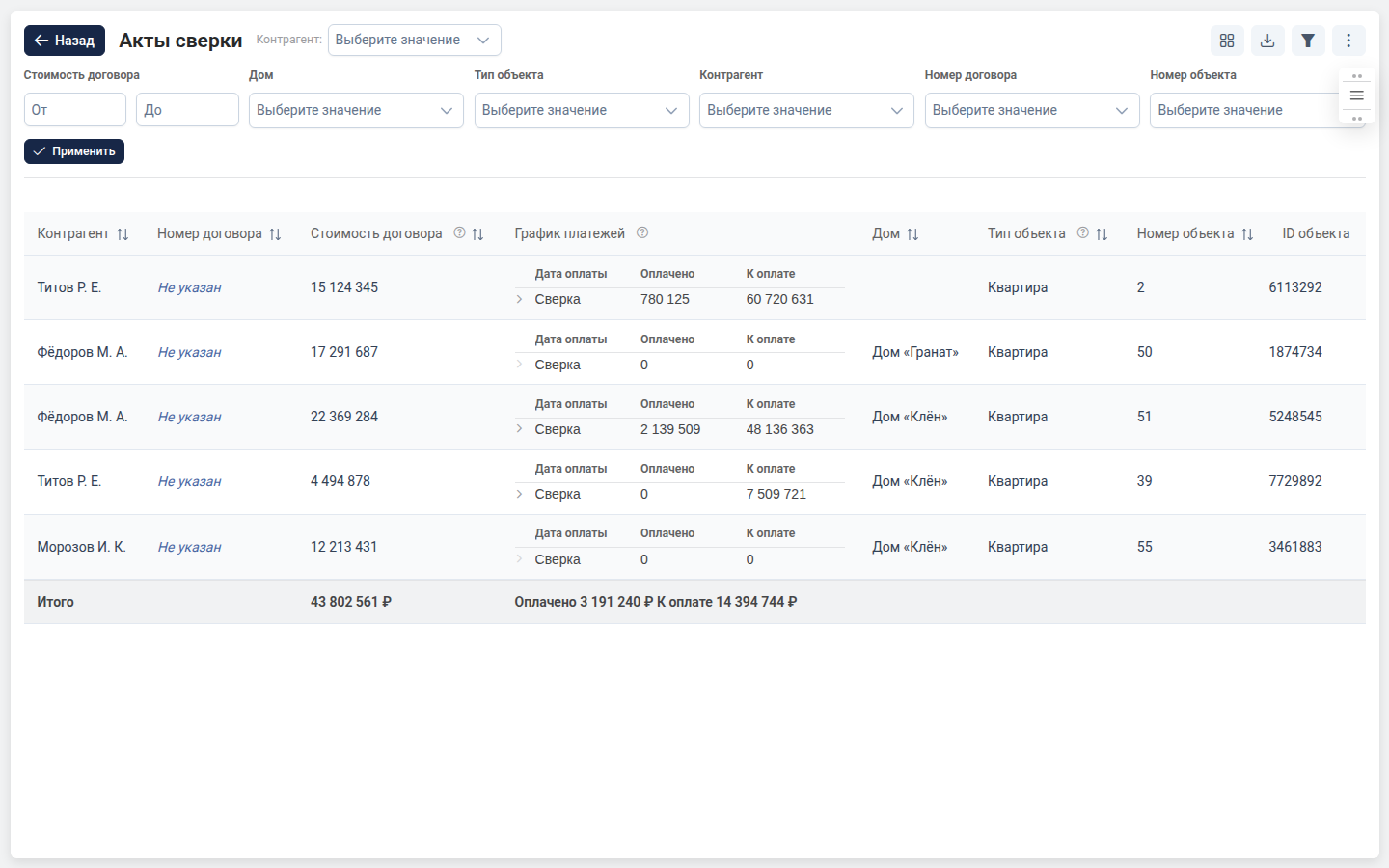Open Не указан link for Морозов И. К.
Screen dimensions: 1389x868
[x=190, y=547]
